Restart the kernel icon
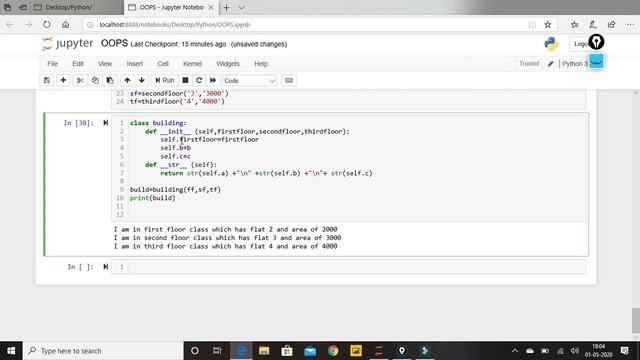The height and width of the screenshot is (360, 640). [199, 80]
